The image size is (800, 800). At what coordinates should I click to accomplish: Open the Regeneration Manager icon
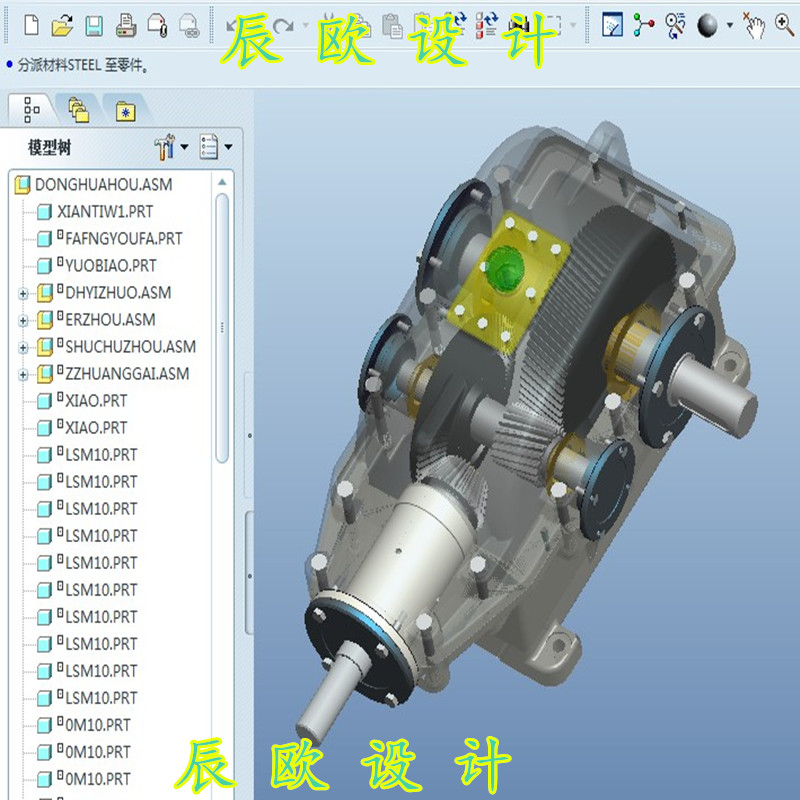(486, 26)
